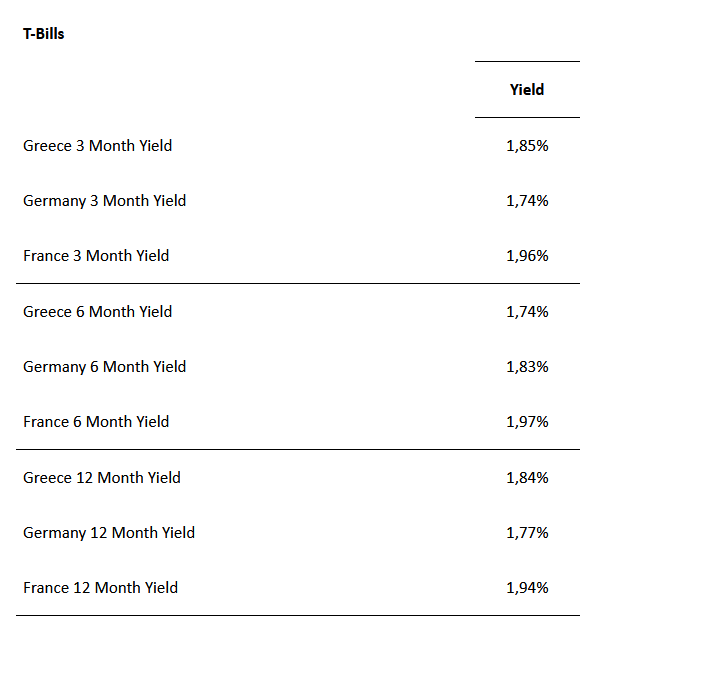Select the Greece 3 Month Yield label
The height and width of the screenshot is (681, 711).
[98, 146]
